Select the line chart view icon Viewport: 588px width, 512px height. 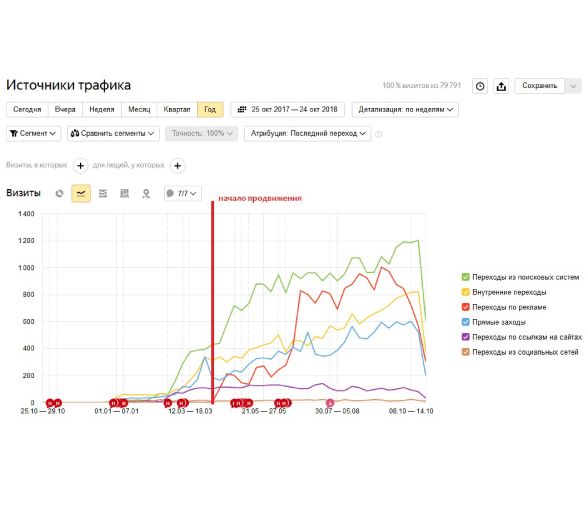[81, 194]
